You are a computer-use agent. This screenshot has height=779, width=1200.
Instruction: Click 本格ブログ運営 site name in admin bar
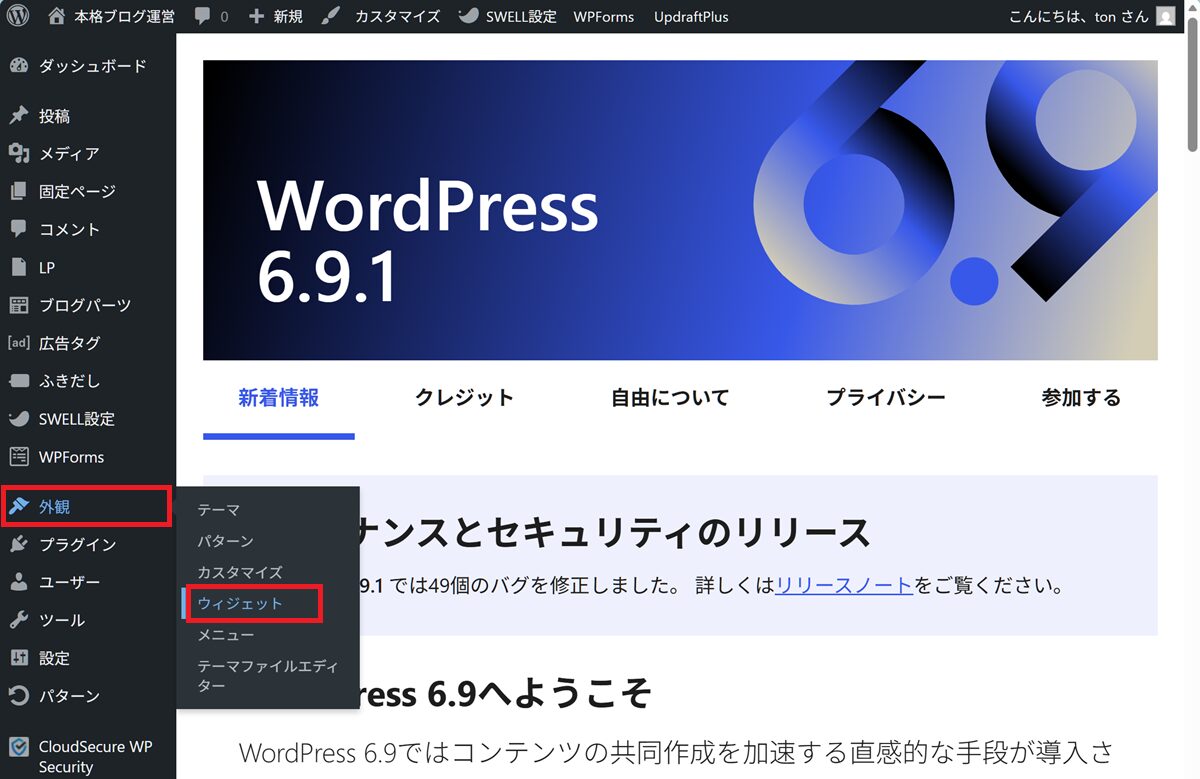click(x=123, y=17)
